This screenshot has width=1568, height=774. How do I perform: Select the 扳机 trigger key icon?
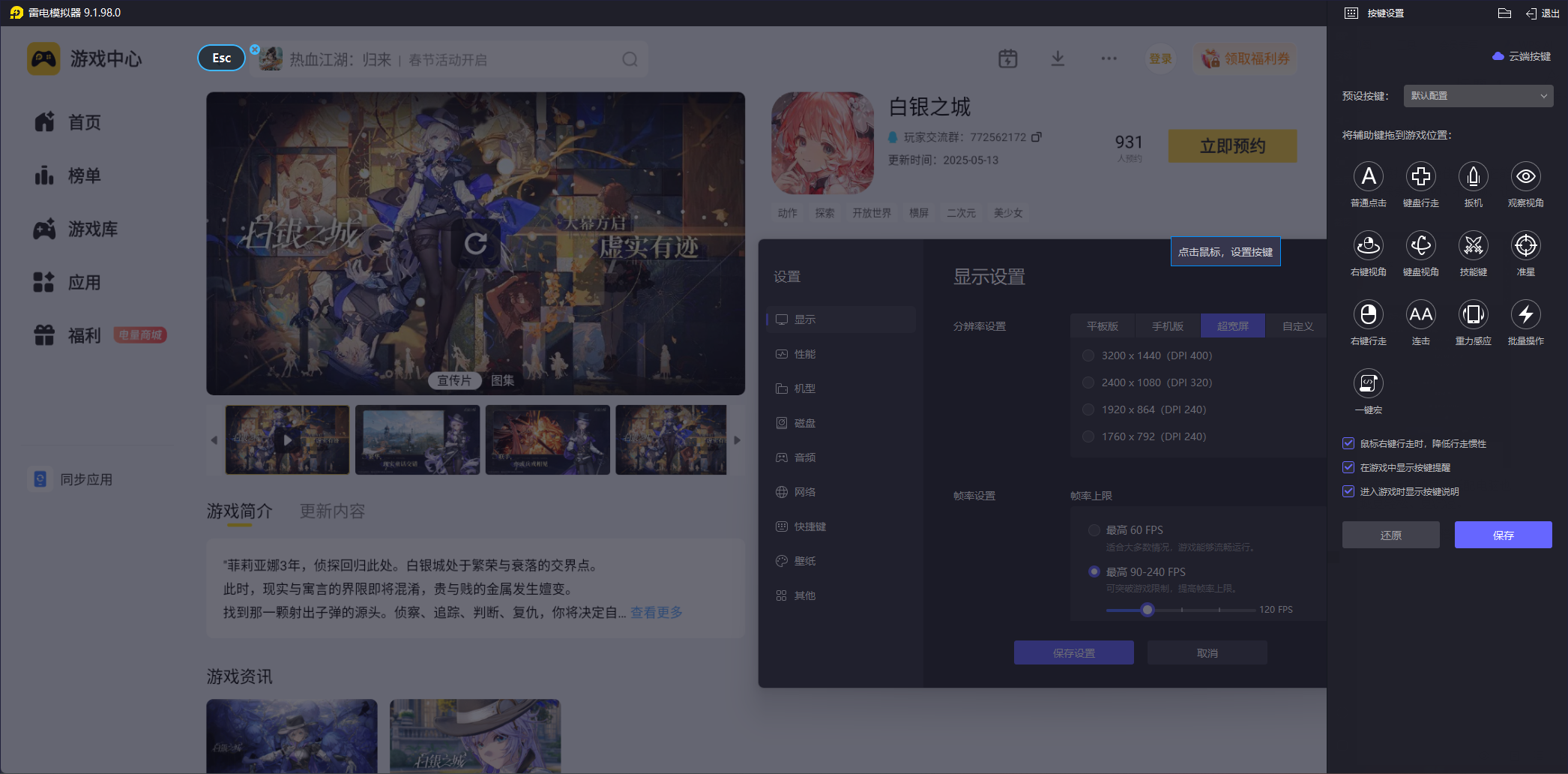click(x=1473, y=176)
